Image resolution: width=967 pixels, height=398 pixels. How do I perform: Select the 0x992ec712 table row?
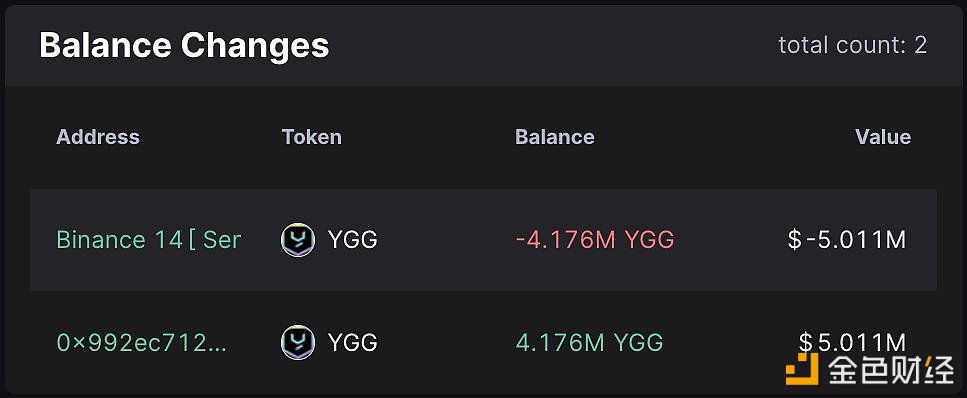coord(484,342)
